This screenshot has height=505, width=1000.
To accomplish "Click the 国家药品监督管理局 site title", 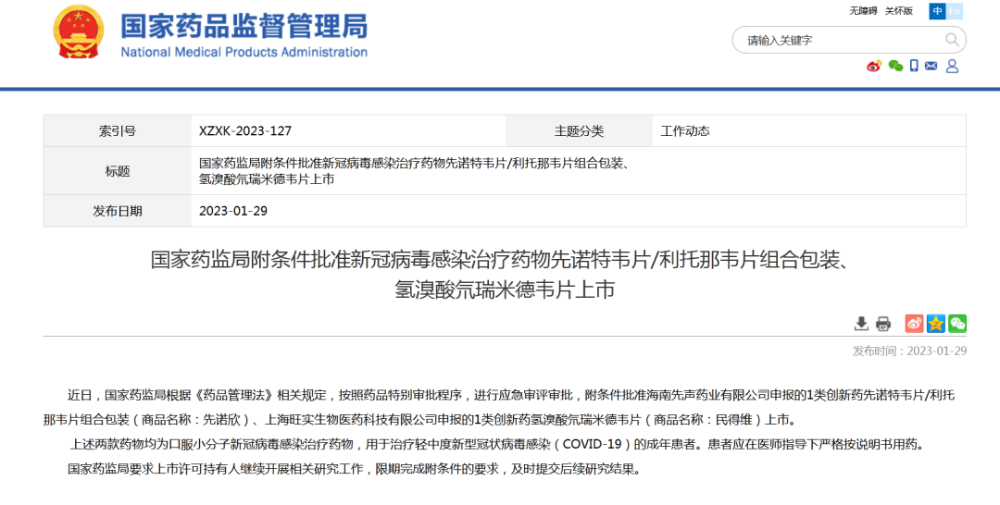I will (243, 26).
